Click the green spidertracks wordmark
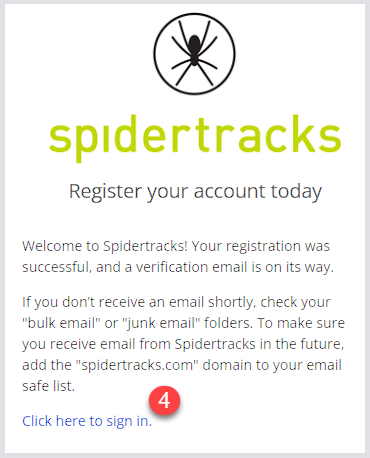Screen dimensions: 370x458 click(x=195, y=138)
